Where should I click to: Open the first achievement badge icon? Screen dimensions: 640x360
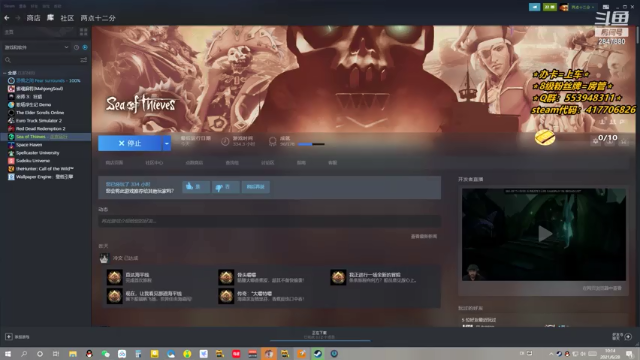click(x=115, y=277)
